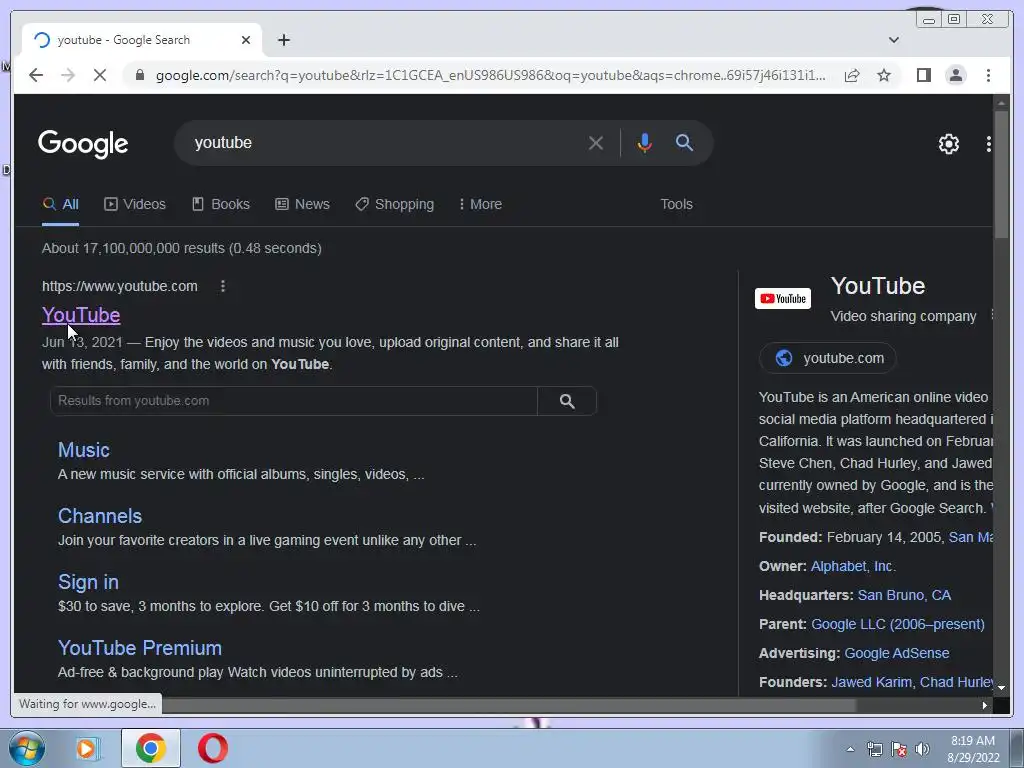Switch to the News tab
1024x768 pixels.
coord(302,204)
